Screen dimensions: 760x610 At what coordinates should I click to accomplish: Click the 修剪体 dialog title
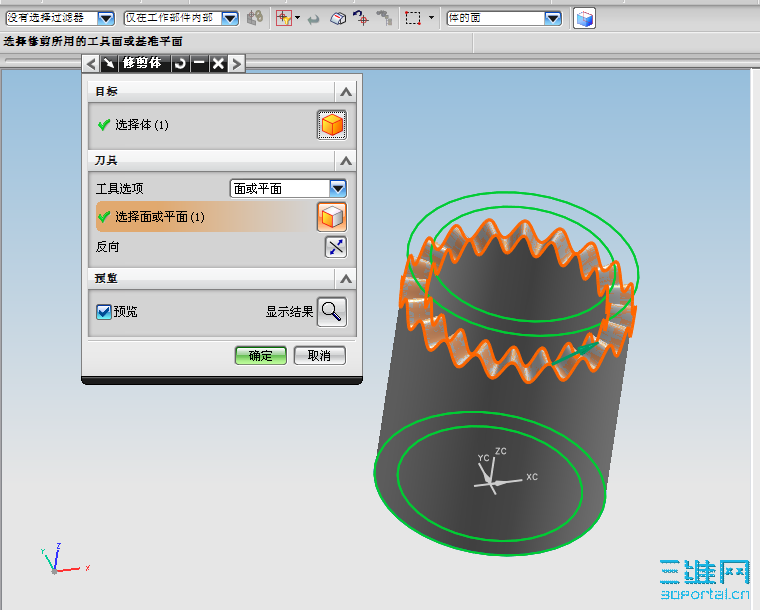(x=142, y=63)
